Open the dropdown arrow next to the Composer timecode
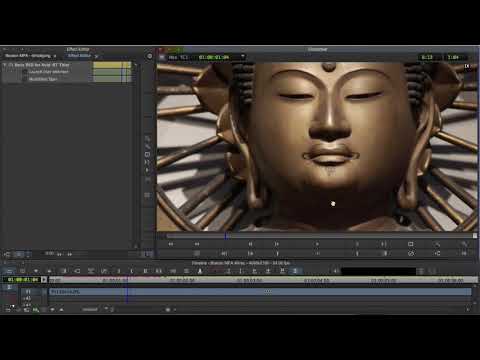This screenshot has width=480, height=360. (243, 57)
